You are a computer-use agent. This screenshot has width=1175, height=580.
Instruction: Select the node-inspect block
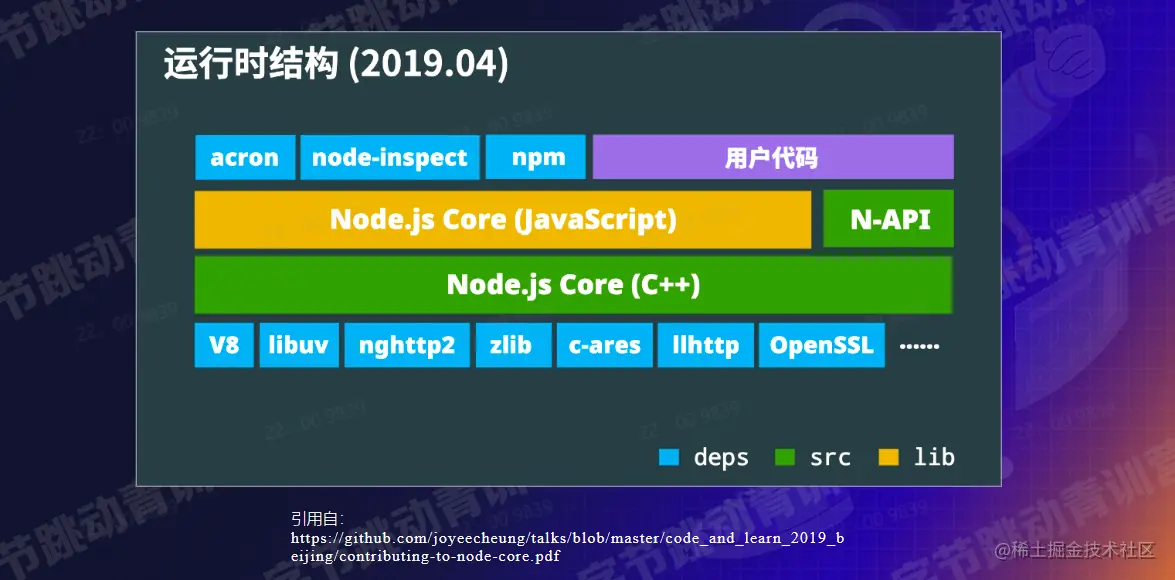(390, 157)
